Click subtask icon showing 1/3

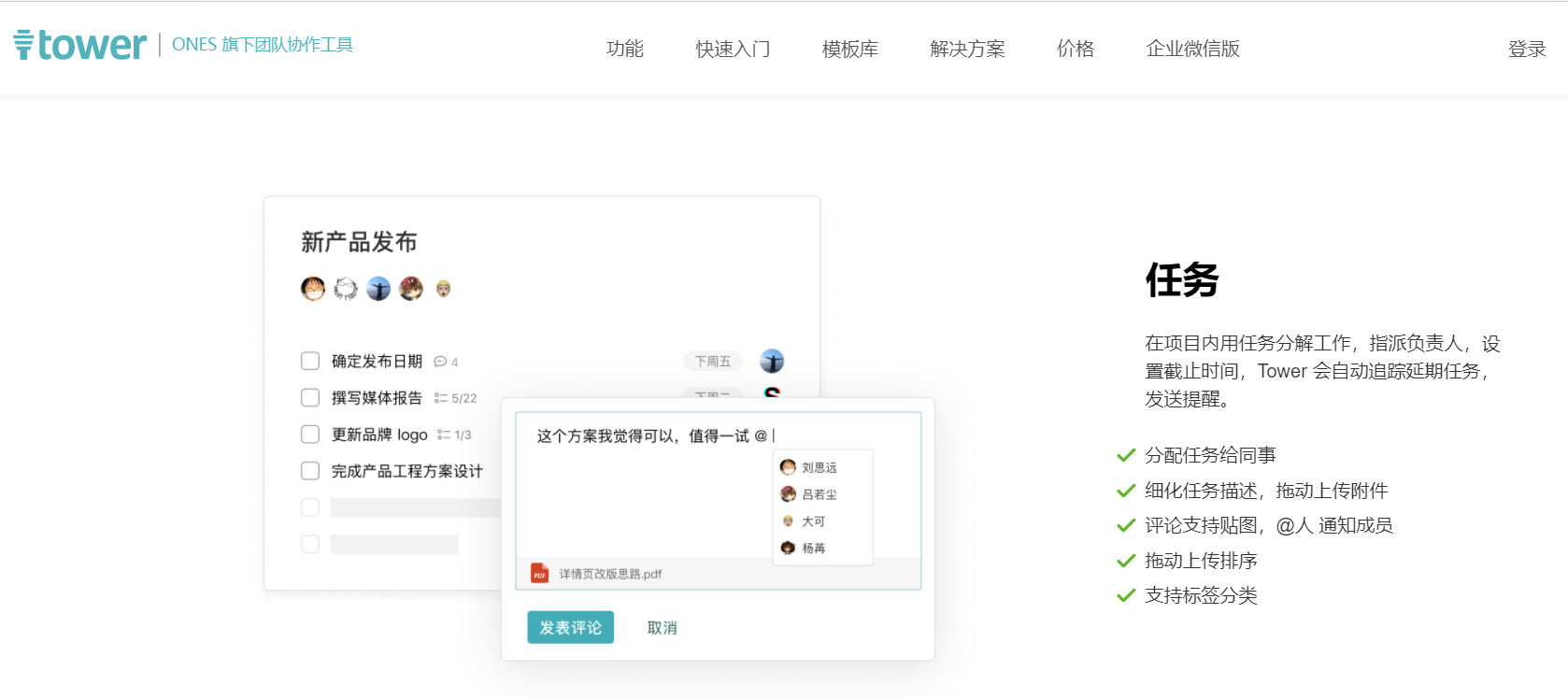(x=444, y=435)
